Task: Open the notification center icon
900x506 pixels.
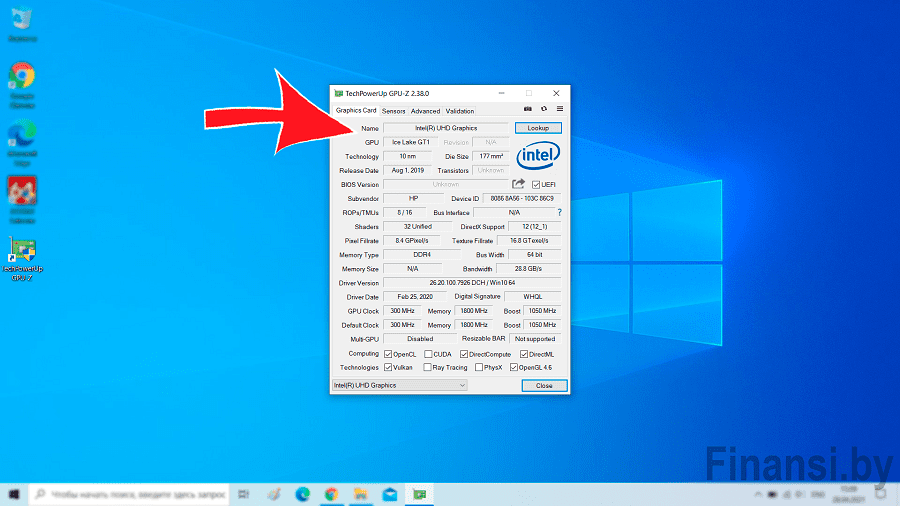Action: point(881,494)
